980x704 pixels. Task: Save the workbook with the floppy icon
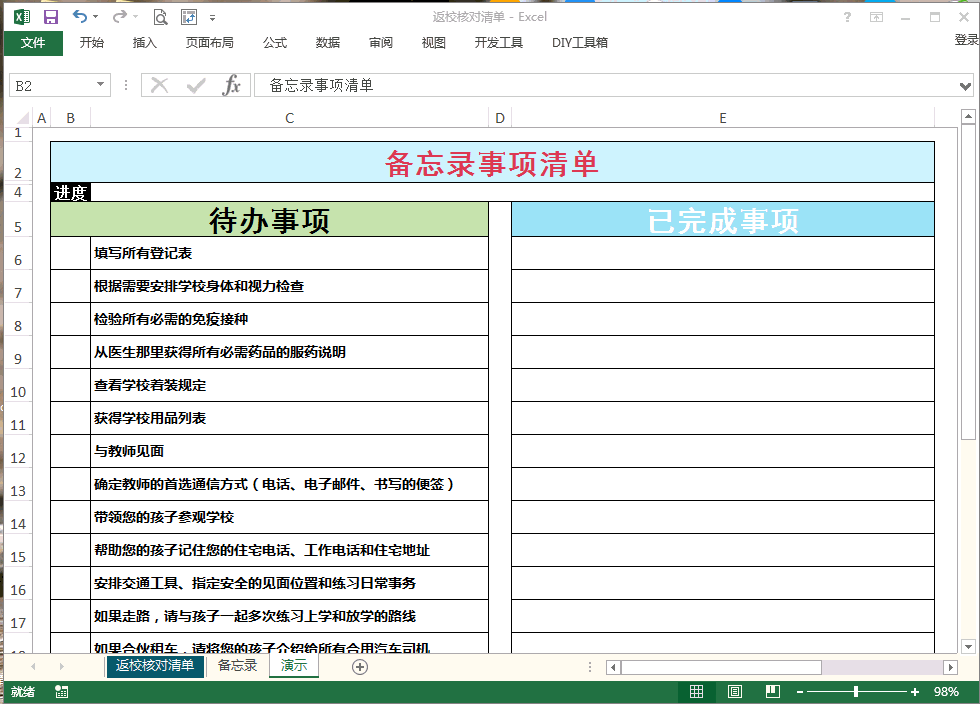click(x=51, y=17)
